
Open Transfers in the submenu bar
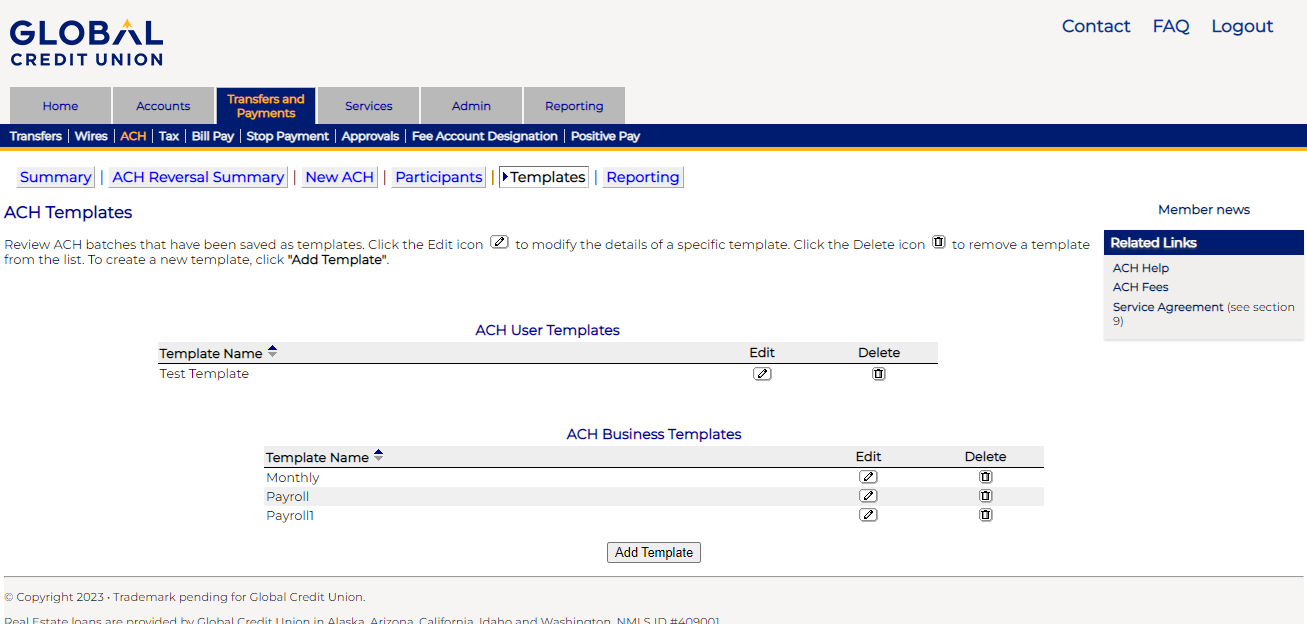click(x=35, y=136)
